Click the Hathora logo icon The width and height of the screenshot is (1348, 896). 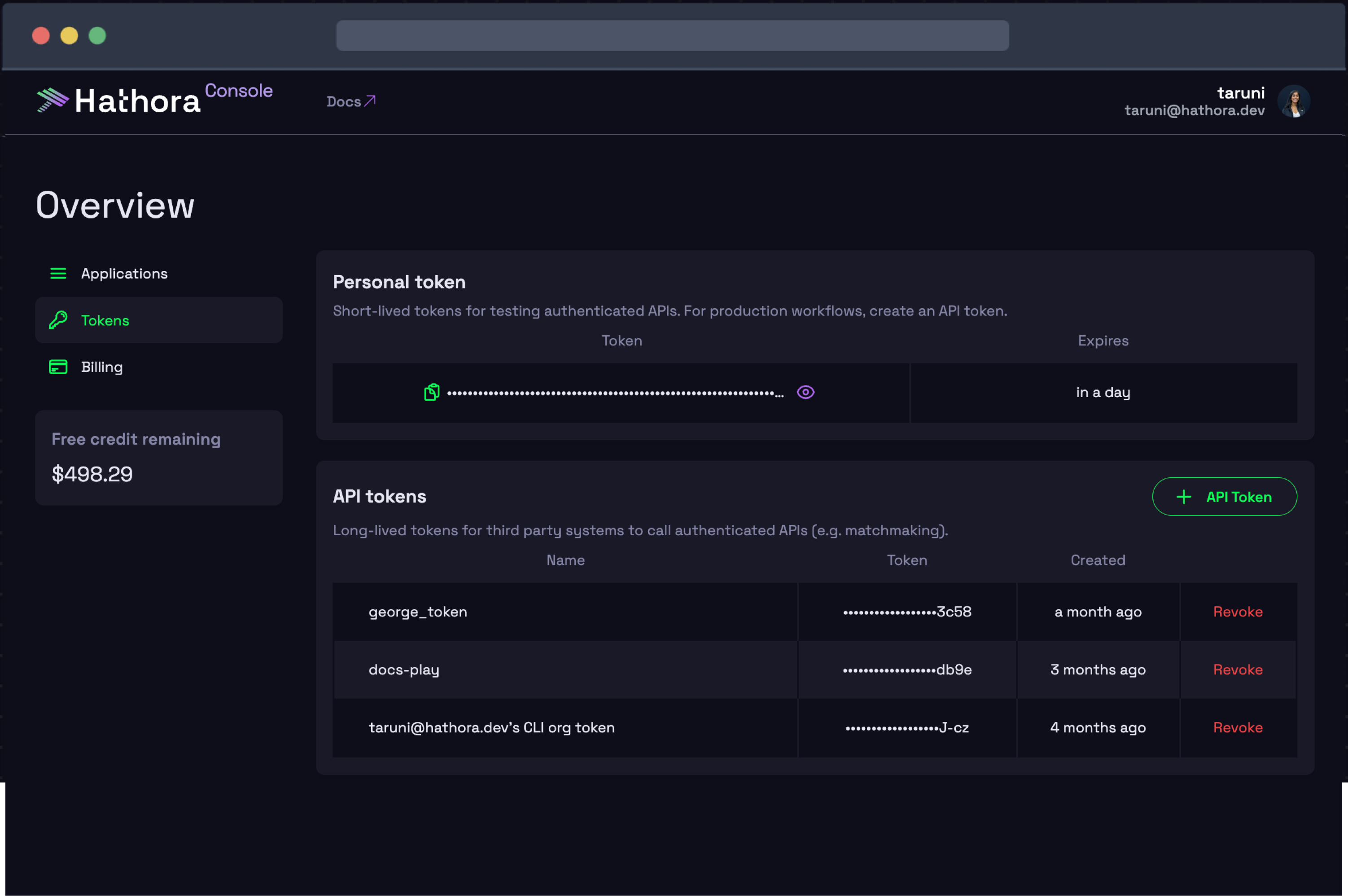click(53, 100)
